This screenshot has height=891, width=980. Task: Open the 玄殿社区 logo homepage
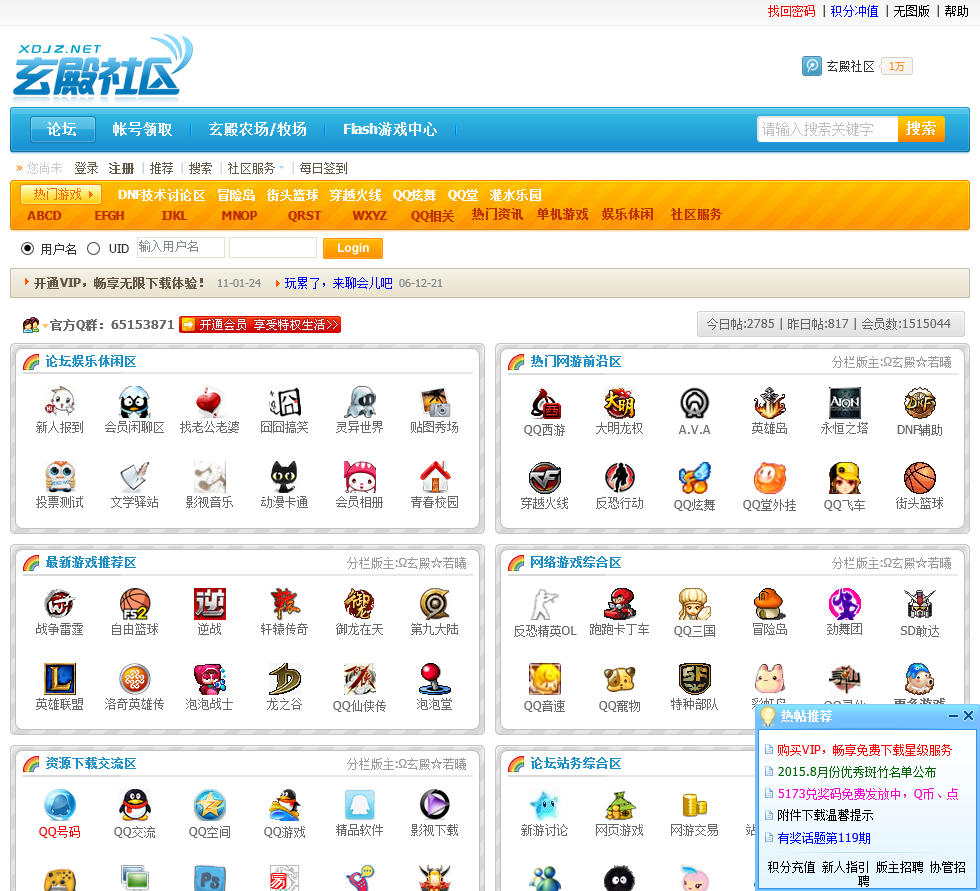(x=103, y=67)
